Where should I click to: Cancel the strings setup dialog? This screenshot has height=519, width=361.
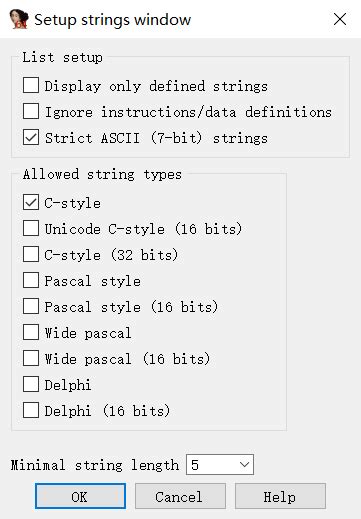180,496
